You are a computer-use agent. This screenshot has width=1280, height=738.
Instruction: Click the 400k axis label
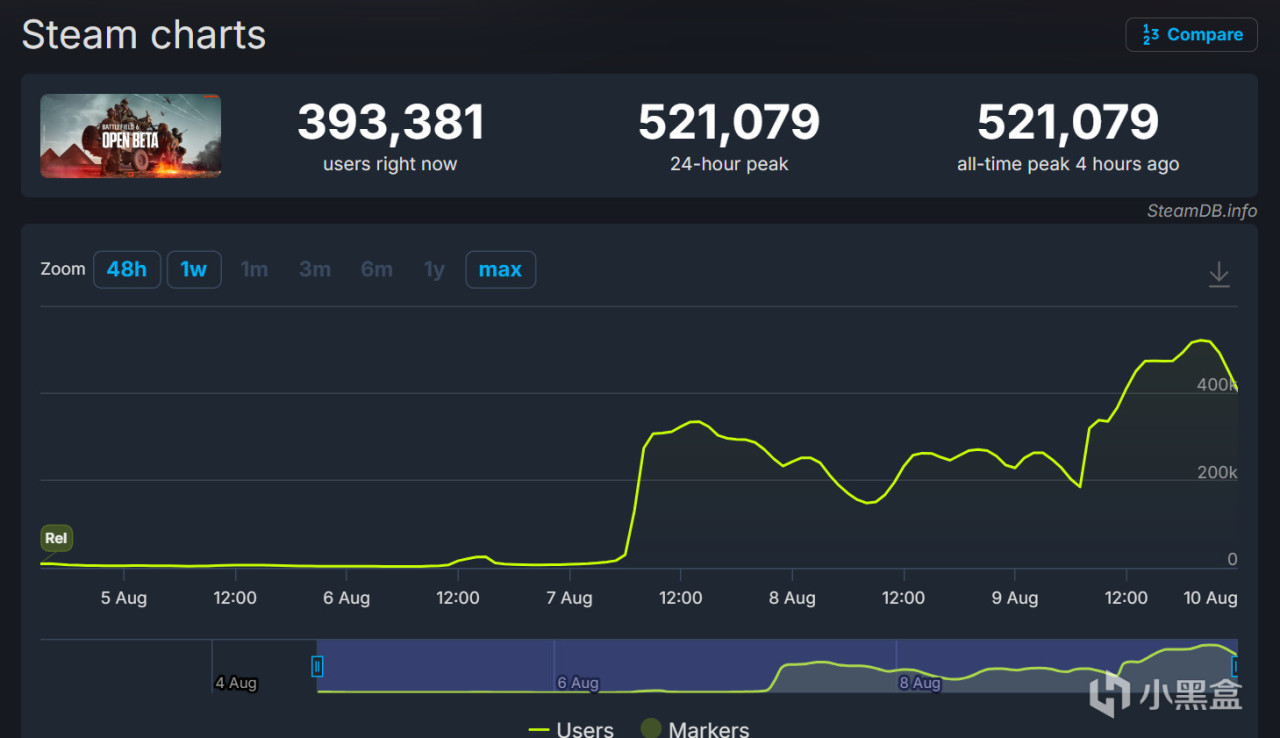pyautogui.click(x=1217, y=384)
